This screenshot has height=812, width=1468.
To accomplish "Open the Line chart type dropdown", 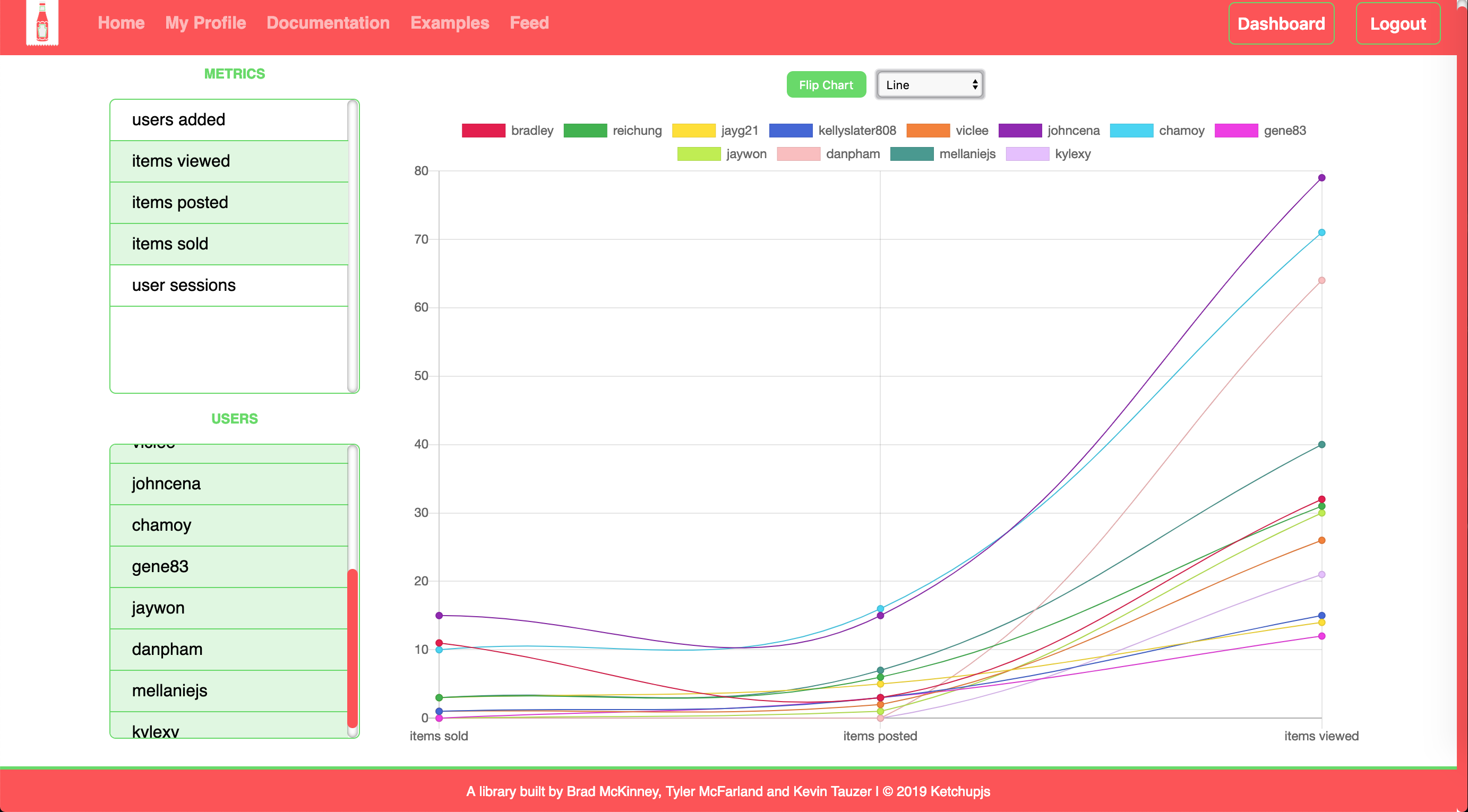I will tap(930, 85).
